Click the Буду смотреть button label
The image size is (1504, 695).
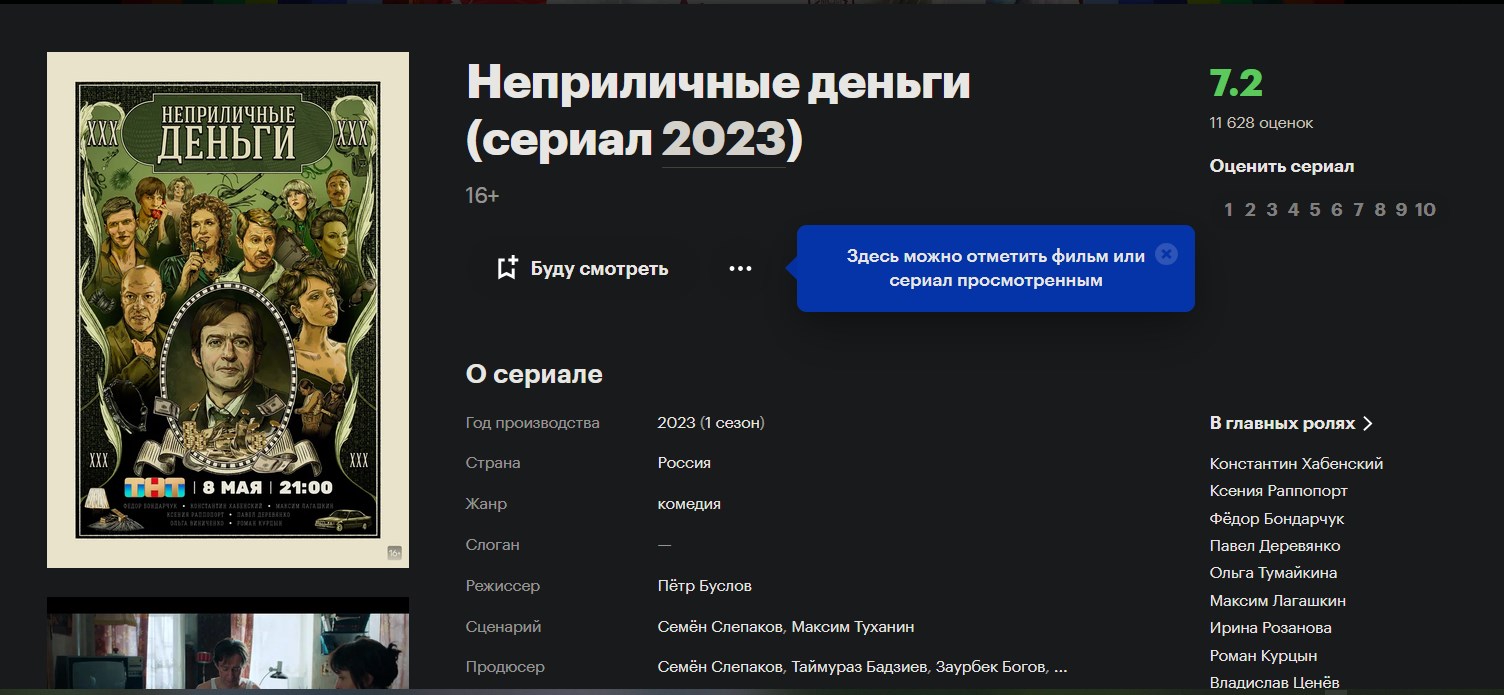click(599, 268)
